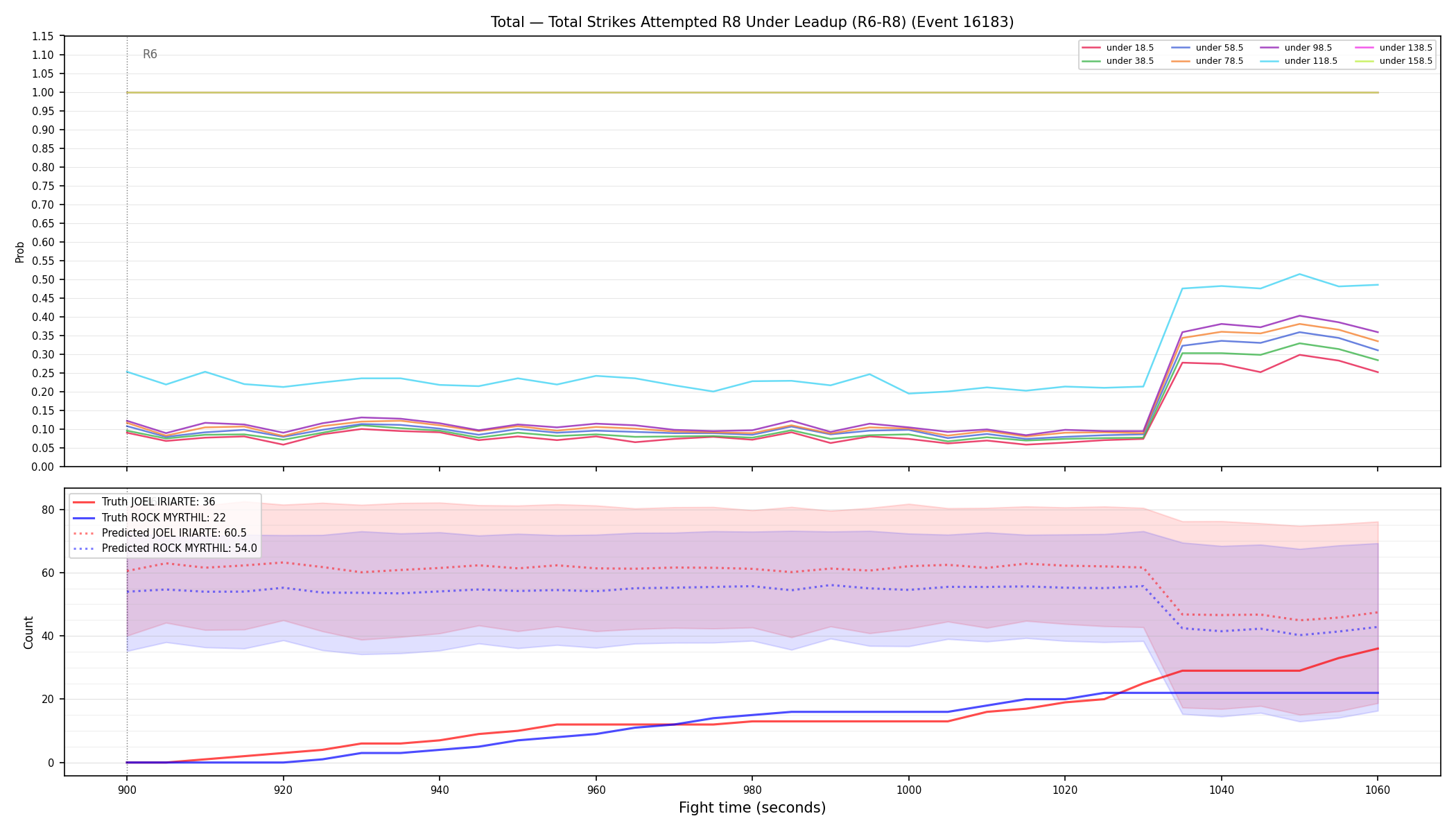Viewport: 1456px width, 832px height.
Task: Select 'under 58.5' legend entry
Action: tap(1207, 48)
